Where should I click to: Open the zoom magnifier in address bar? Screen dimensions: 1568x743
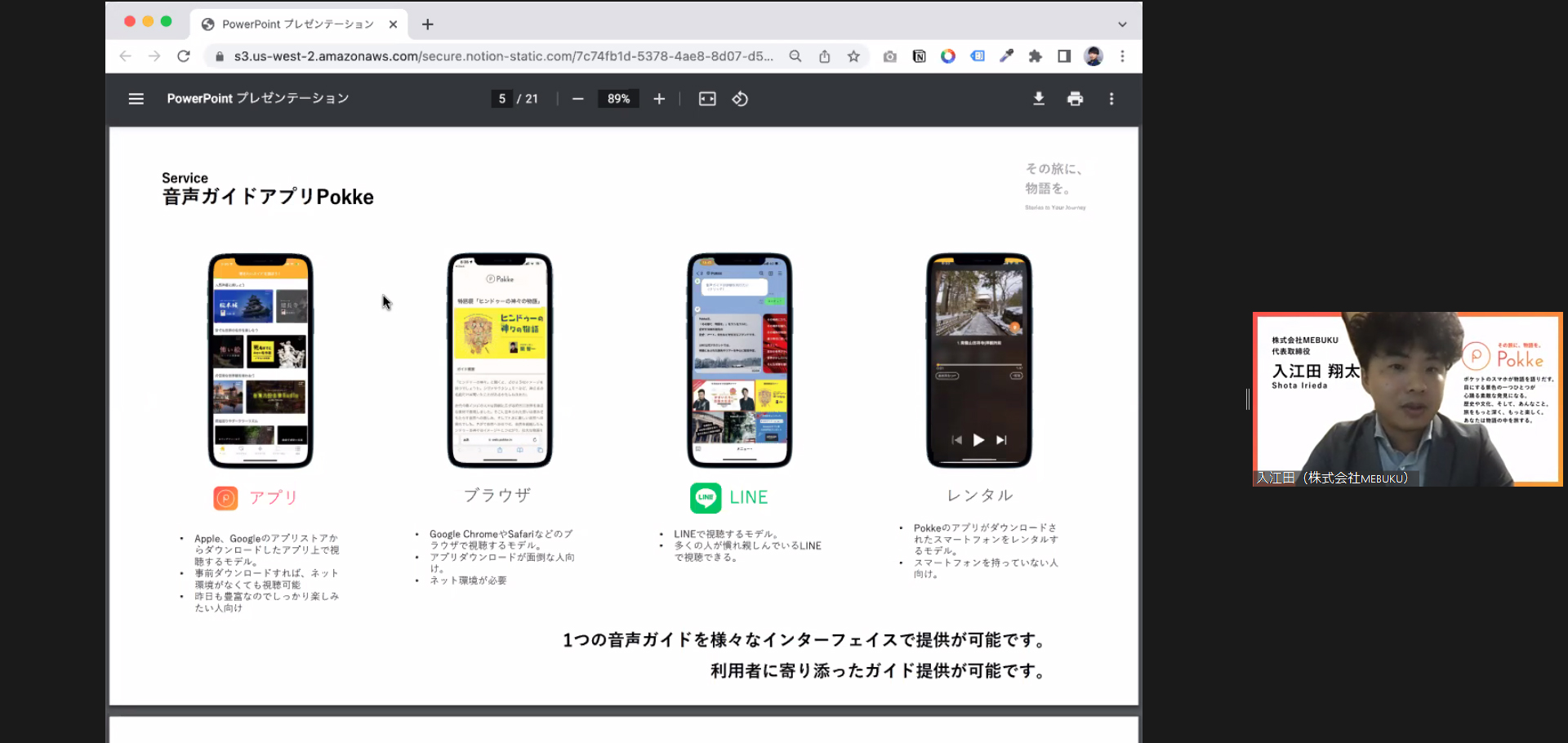point(795,56)
